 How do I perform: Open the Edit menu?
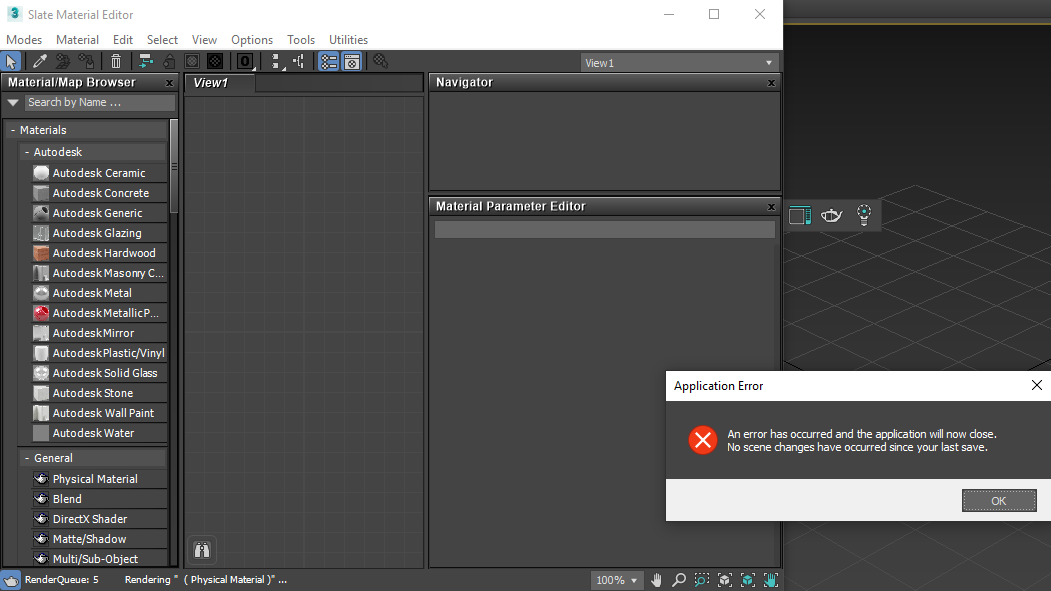(x=123, y=40)
